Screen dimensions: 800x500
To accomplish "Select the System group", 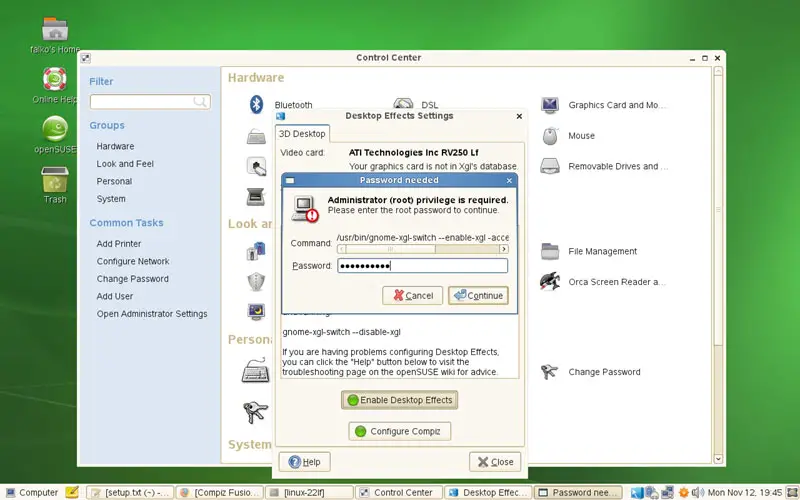I will point(111,199).
